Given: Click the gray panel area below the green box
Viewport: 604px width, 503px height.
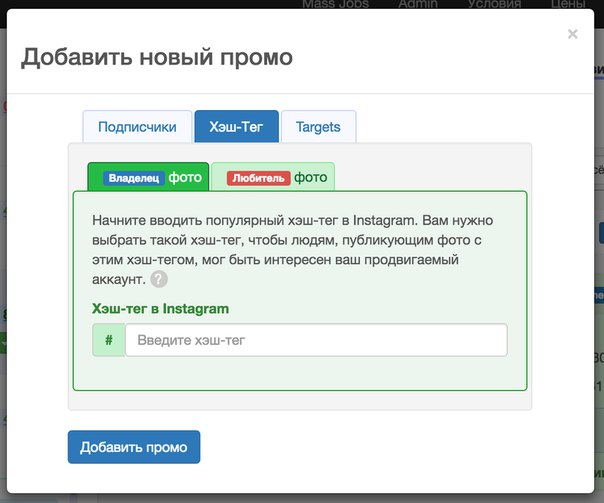Looking at the screenshot, I should (300, 401).
